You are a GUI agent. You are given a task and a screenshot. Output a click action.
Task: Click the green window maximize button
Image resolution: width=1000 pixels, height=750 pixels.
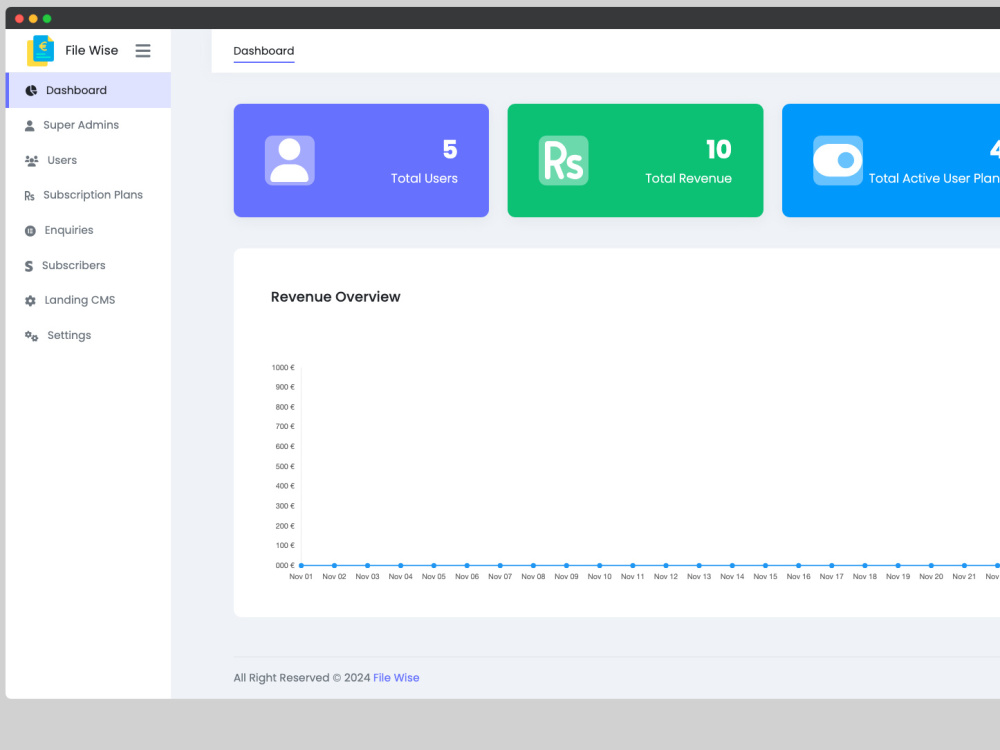47,18
